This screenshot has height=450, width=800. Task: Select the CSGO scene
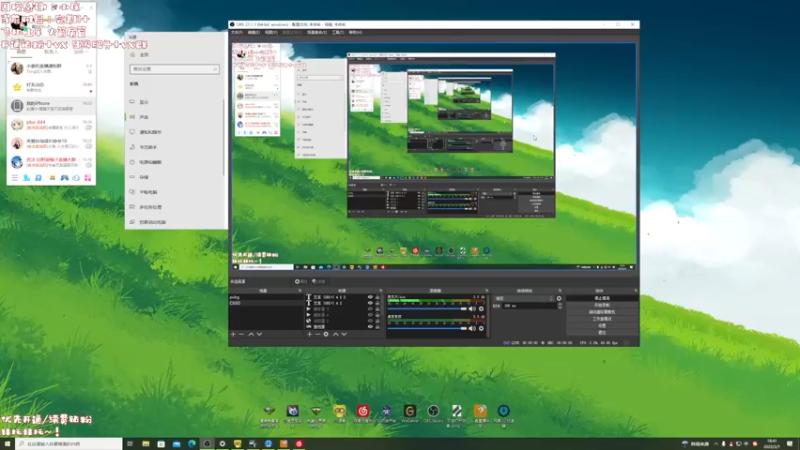(266, 303)
